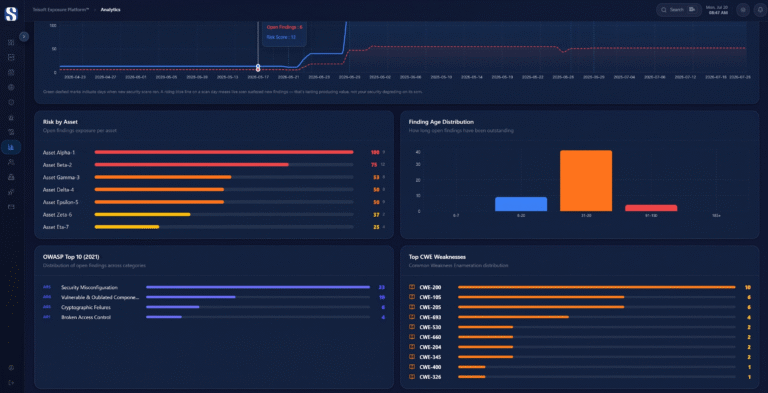Click the book icon beside CWE-345
This screenshot has width=768, height=393.
pos(412,357)
